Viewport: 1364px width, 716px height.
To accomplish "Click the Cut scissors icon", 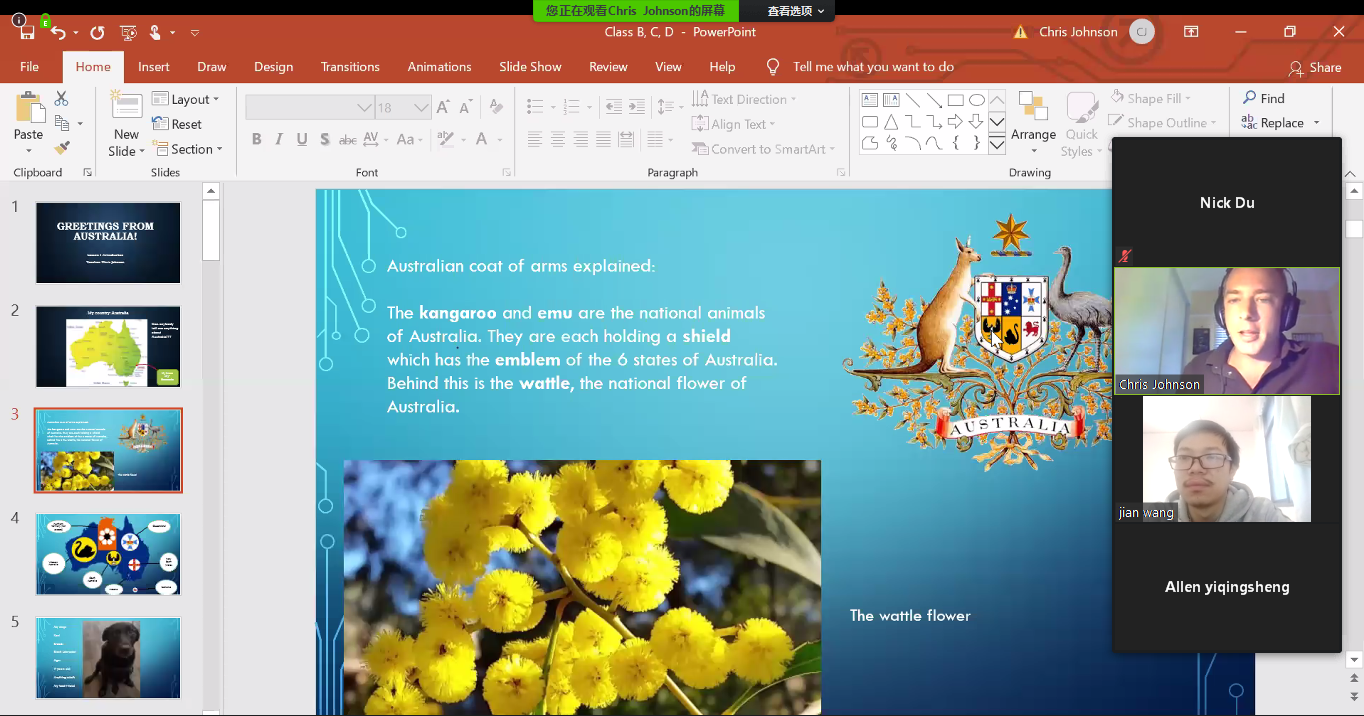I will pos(61,98).
